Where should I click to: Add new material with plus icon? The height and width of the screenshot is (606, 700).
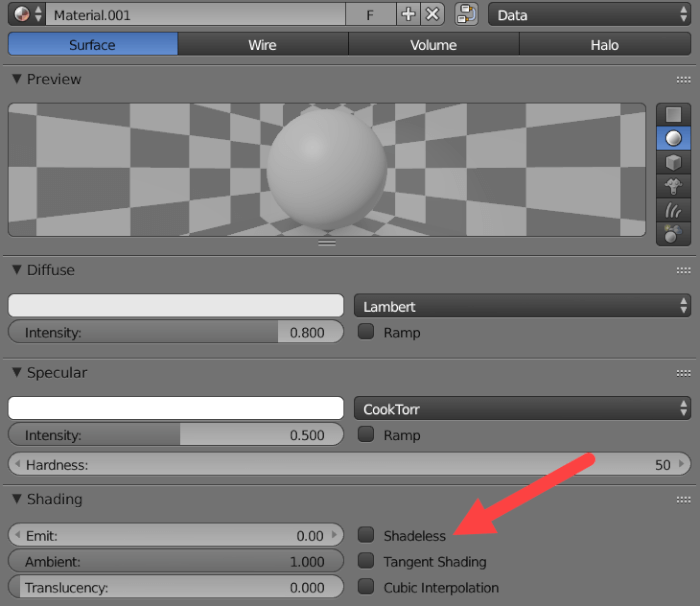[408, 15]
